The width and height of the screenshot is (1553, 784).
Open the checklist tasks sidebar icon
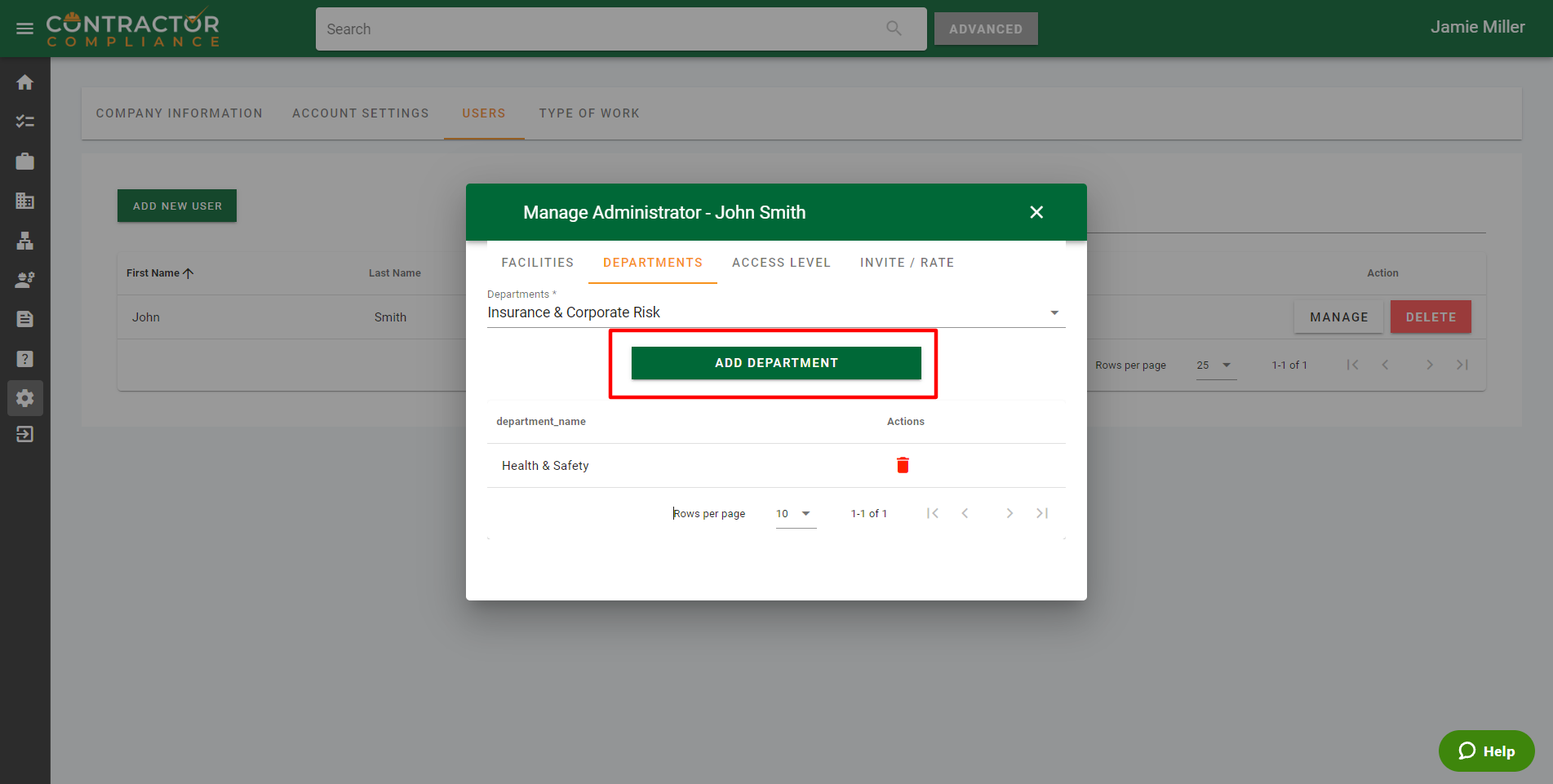[24, 122]
